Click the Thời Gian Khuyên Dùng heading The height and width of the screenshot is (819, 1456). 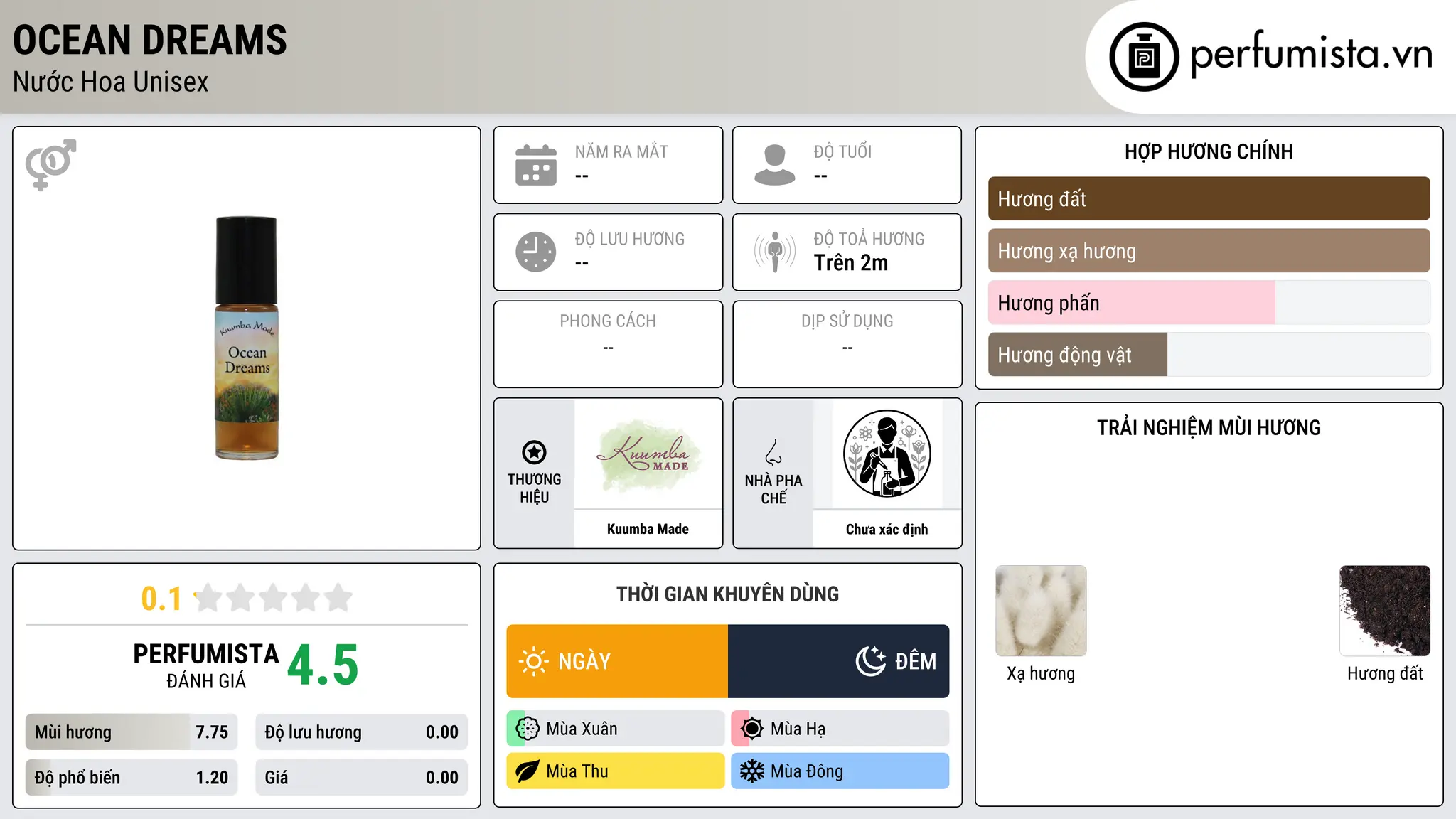pos(728,594)
